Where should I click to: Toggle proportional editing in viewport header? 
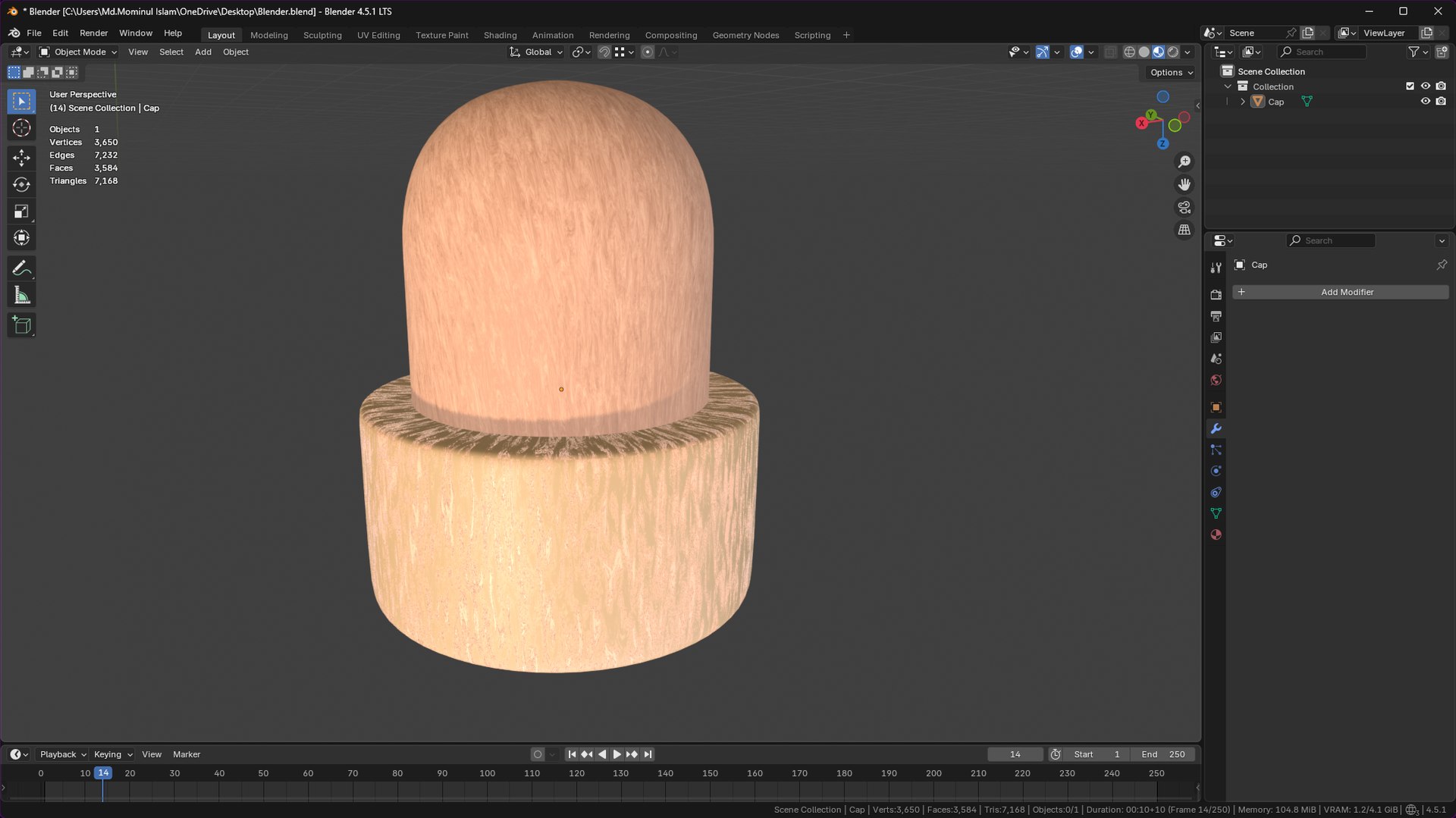click(647, 52)
